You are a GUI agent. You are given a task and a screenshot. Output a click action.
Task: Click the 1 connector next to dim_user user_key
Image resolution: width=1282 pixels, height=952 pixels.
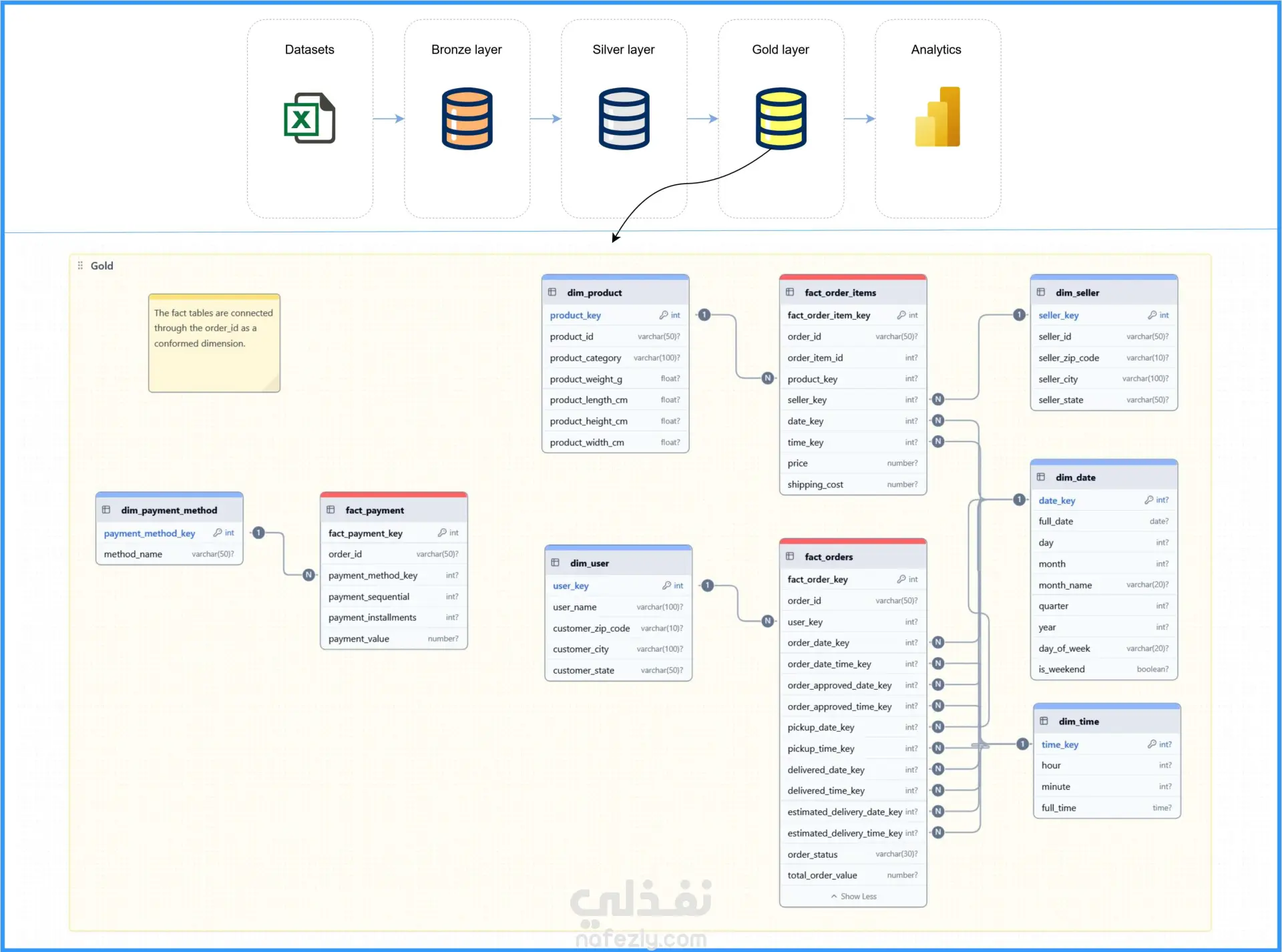tap(708, 585)
